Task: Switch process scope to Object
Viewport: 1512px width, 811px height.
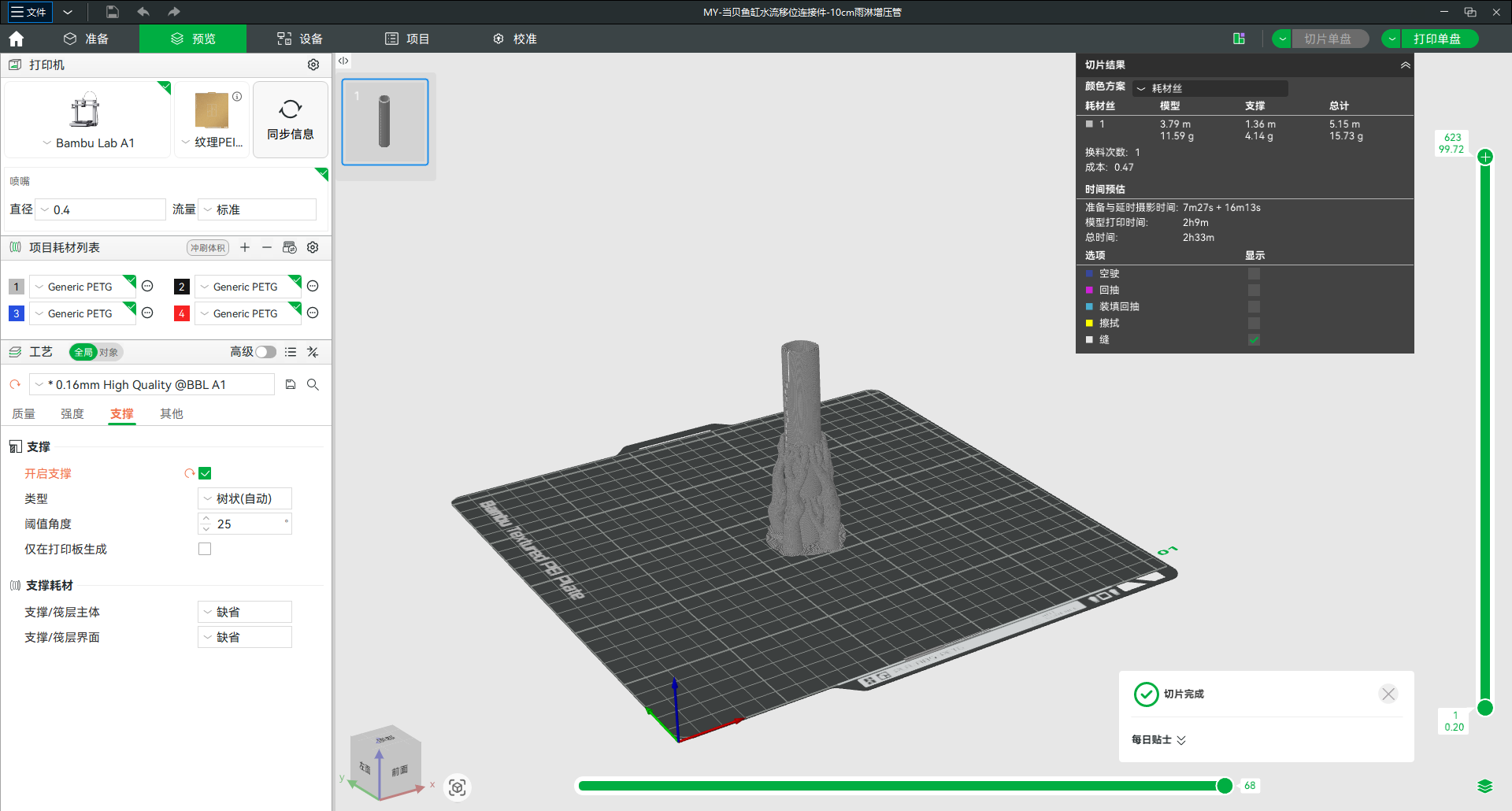Action: pos(109,352)
